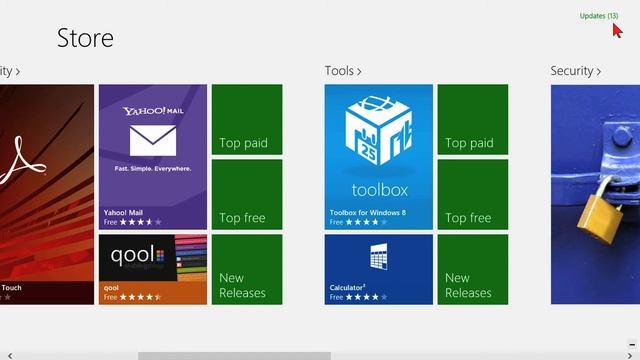Open the Updates (13) link
Screen dimensions: 640x360
click(x=599, y=16)
